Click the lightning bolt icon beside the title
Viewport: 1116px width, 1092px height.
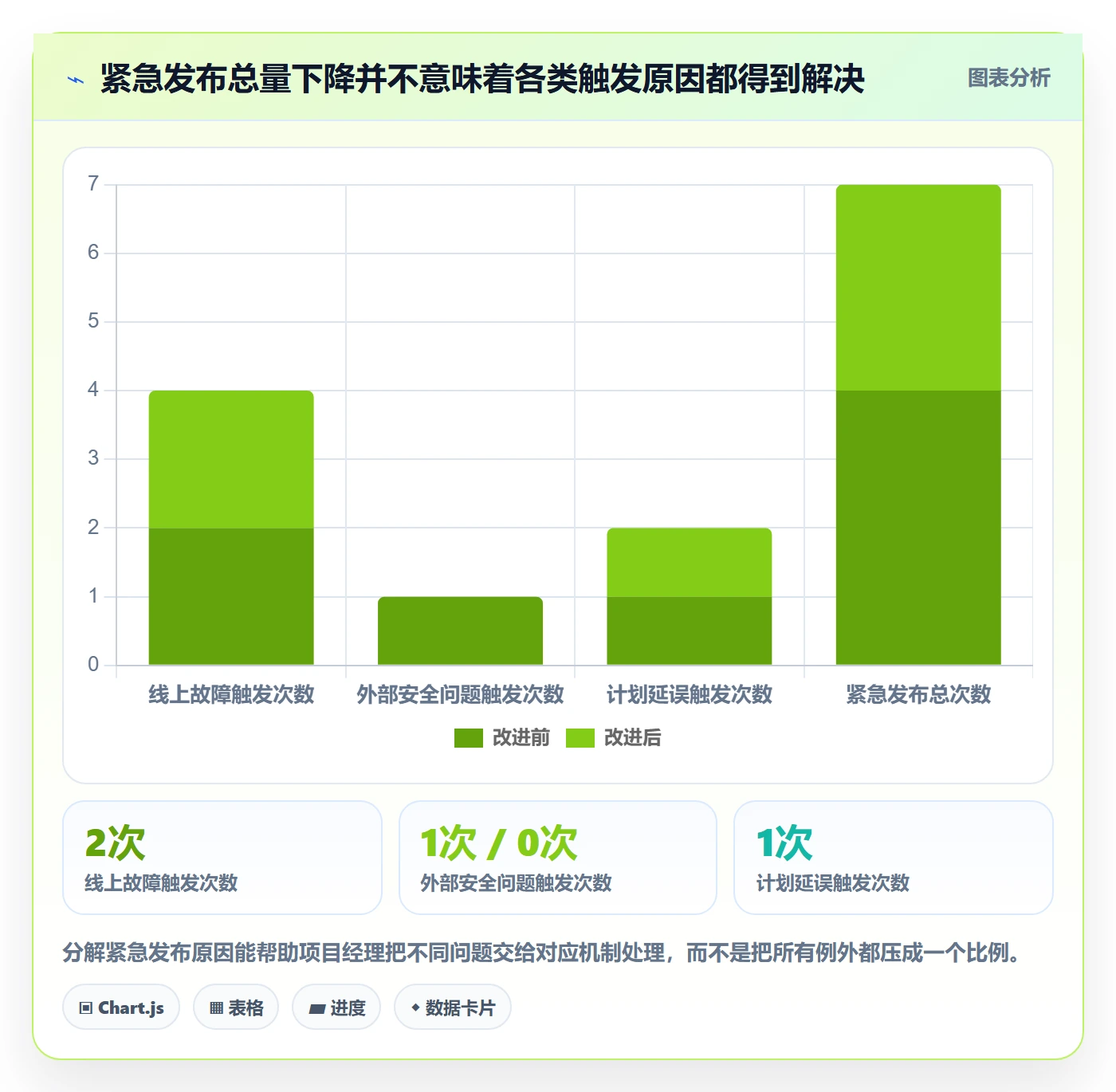(x=76, y=80)
